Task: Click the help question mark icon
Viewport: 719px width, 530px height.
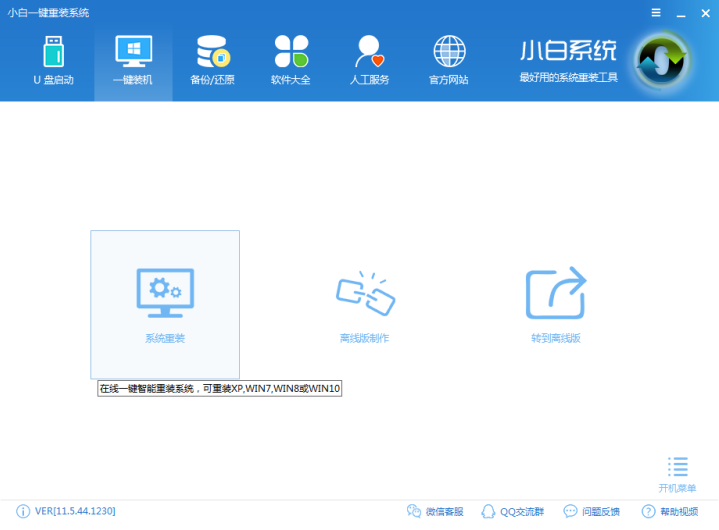Action: point(648,511)
